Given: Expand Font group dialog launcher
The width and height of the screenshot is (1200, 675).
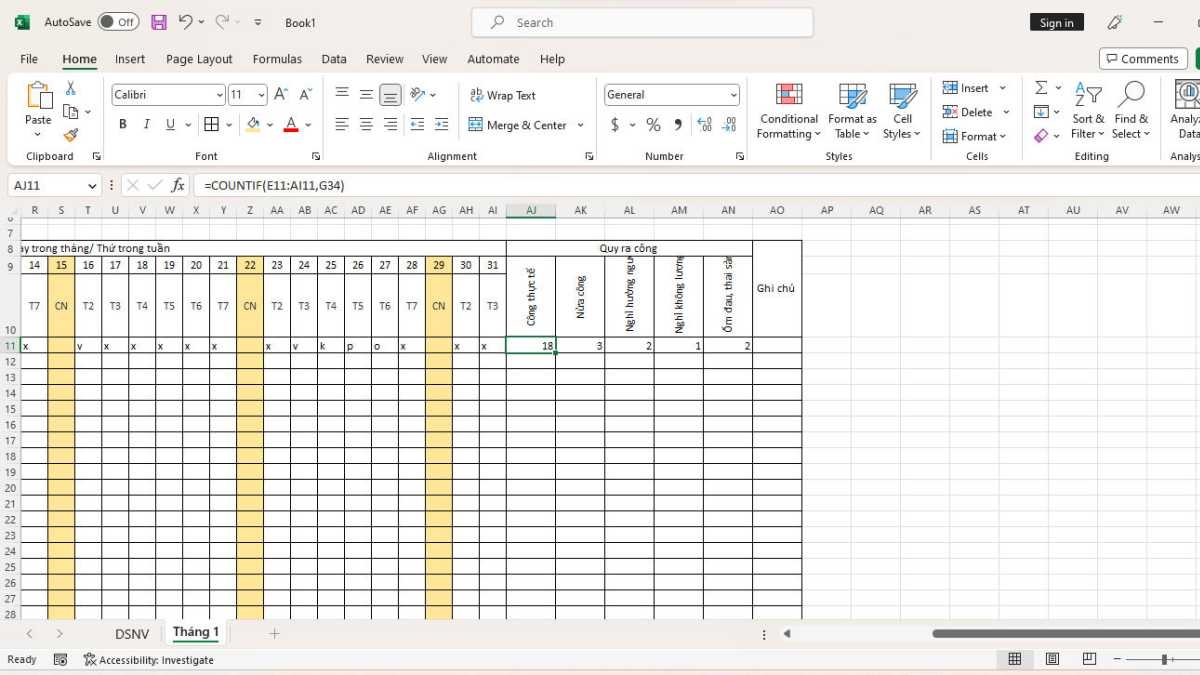Looking at the screenshot, I should [316, 157].
